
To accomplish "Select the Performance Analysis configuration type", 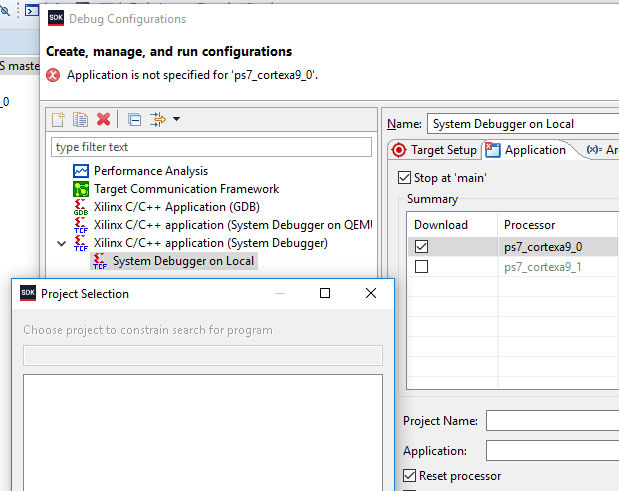I will 151,171.
